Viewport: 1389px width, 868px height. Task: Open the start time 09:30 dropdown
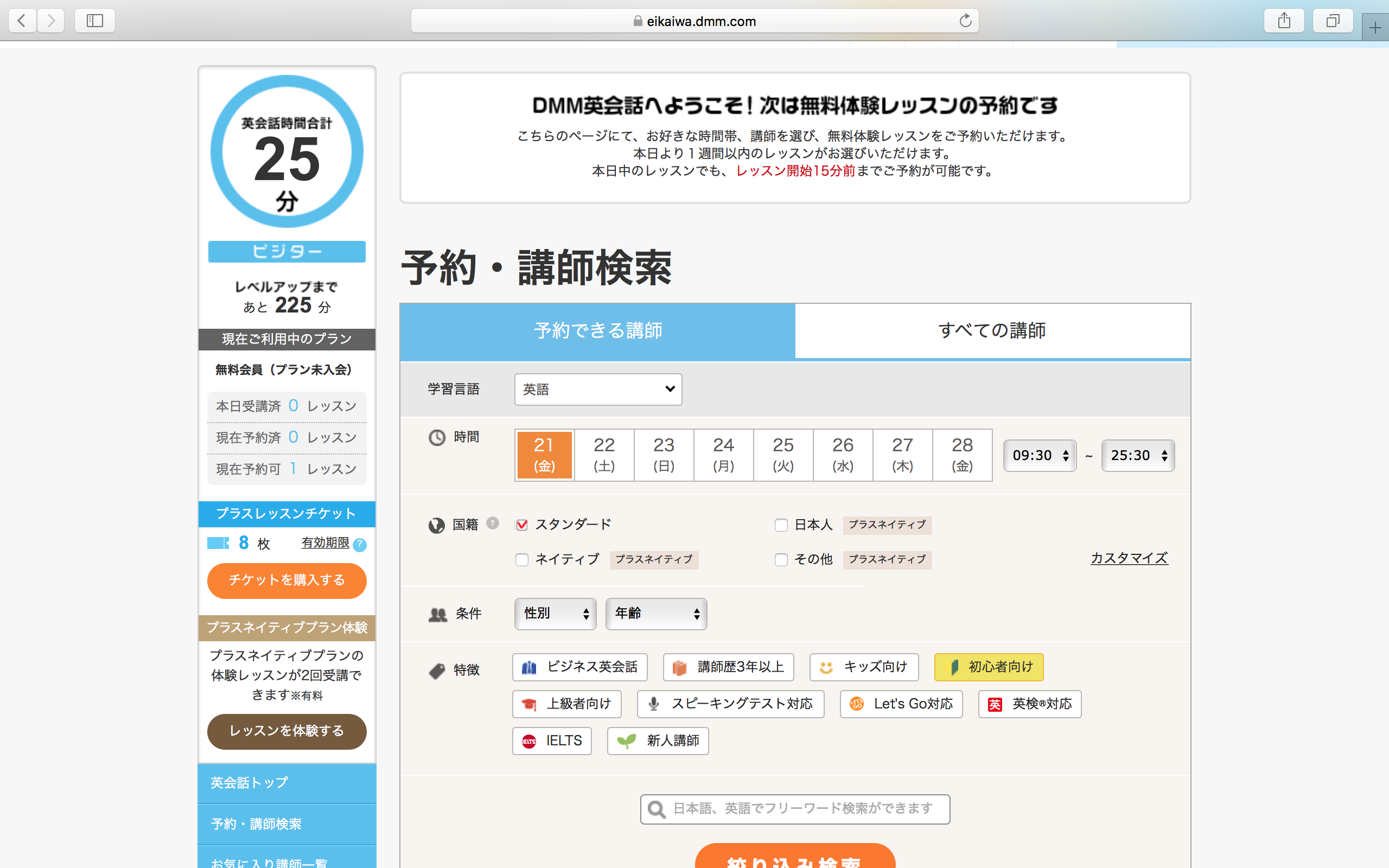[x=1040, y=456]
